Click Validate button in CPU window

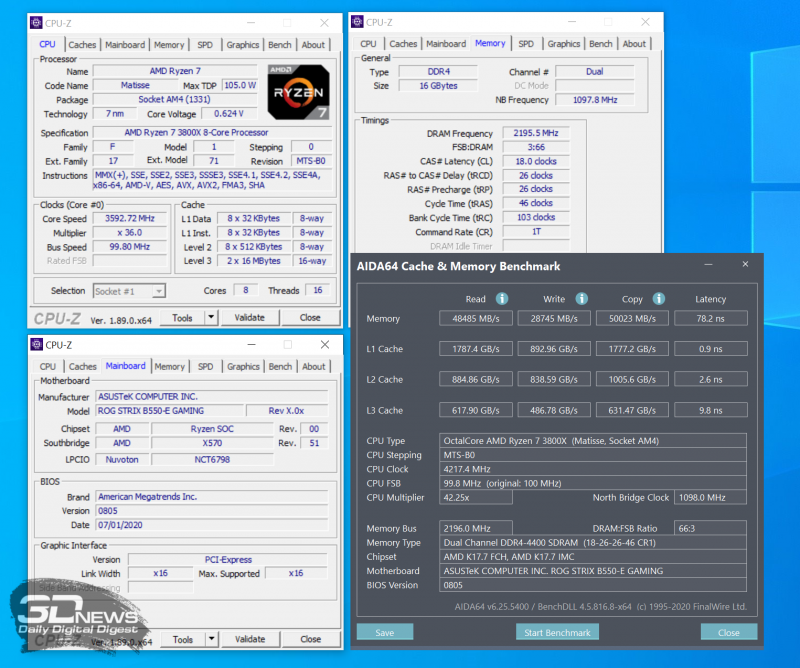249,317
